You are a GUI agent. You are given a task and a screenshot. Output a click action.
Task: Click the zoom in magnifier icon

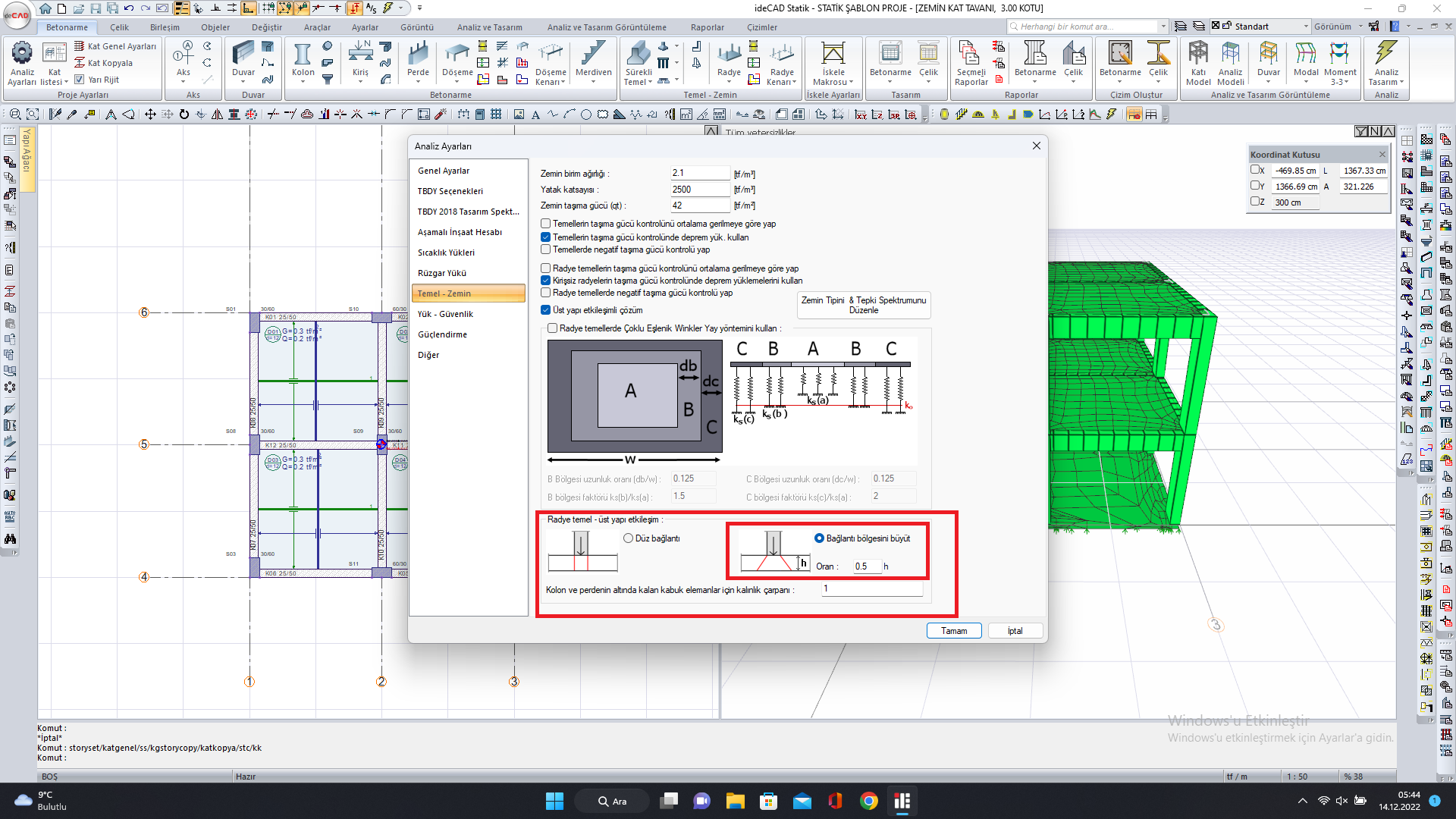point(15,115)
